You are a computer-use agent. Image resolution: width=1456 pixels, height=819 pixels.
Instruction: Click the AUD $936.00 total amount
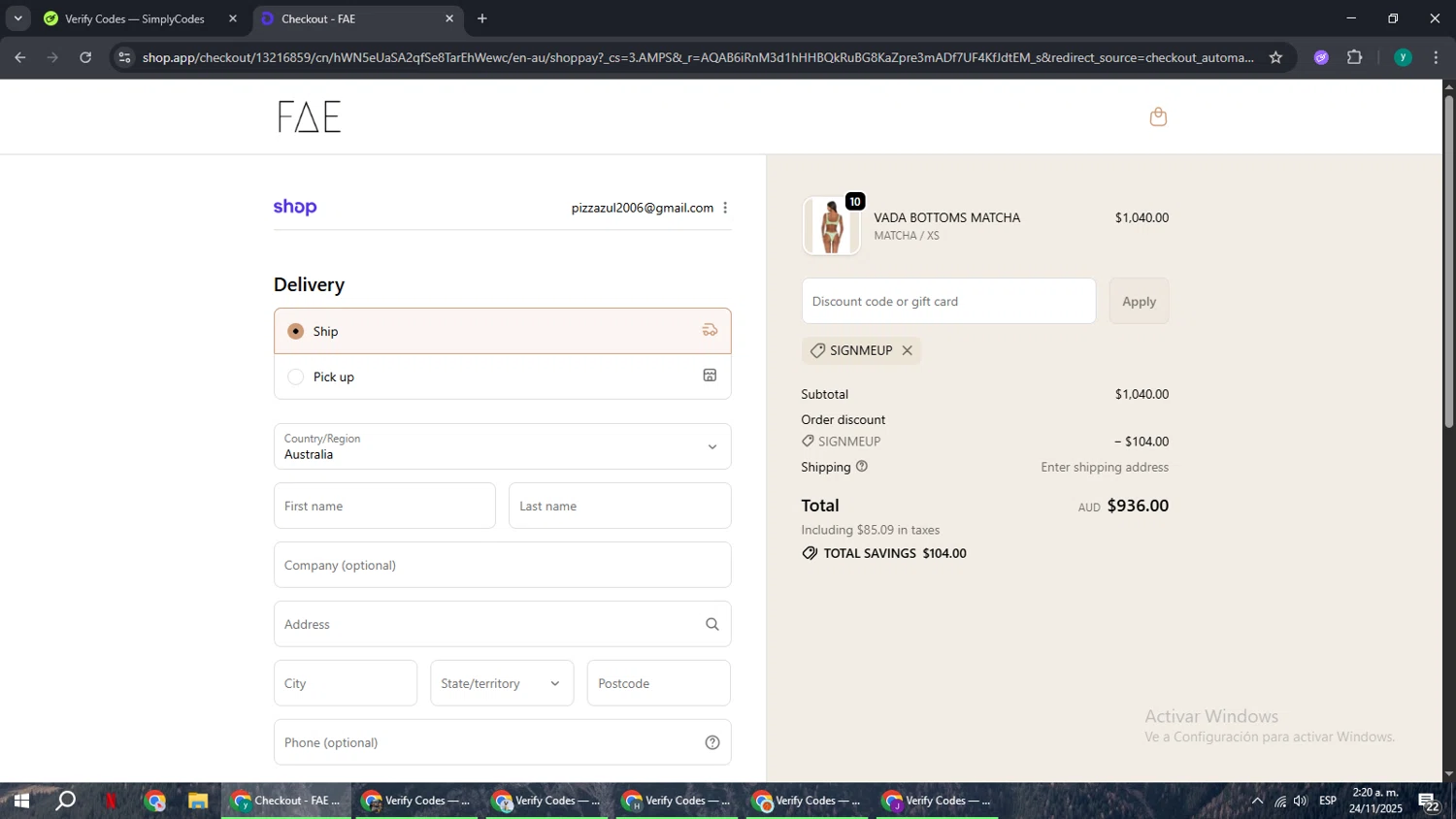(x=1123, y=506)
